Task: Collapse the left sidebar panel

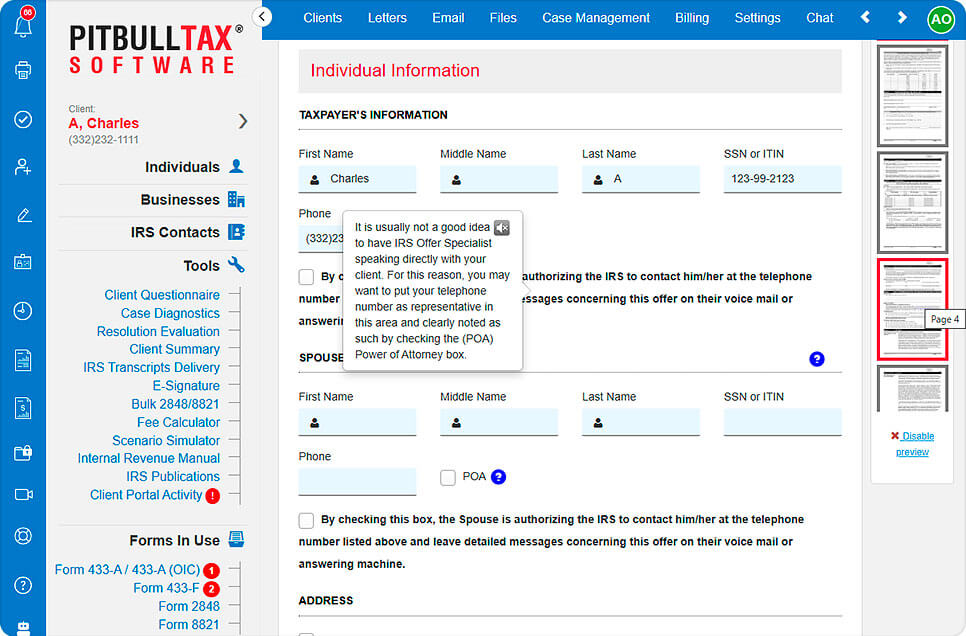Action: tap(262, 17)
